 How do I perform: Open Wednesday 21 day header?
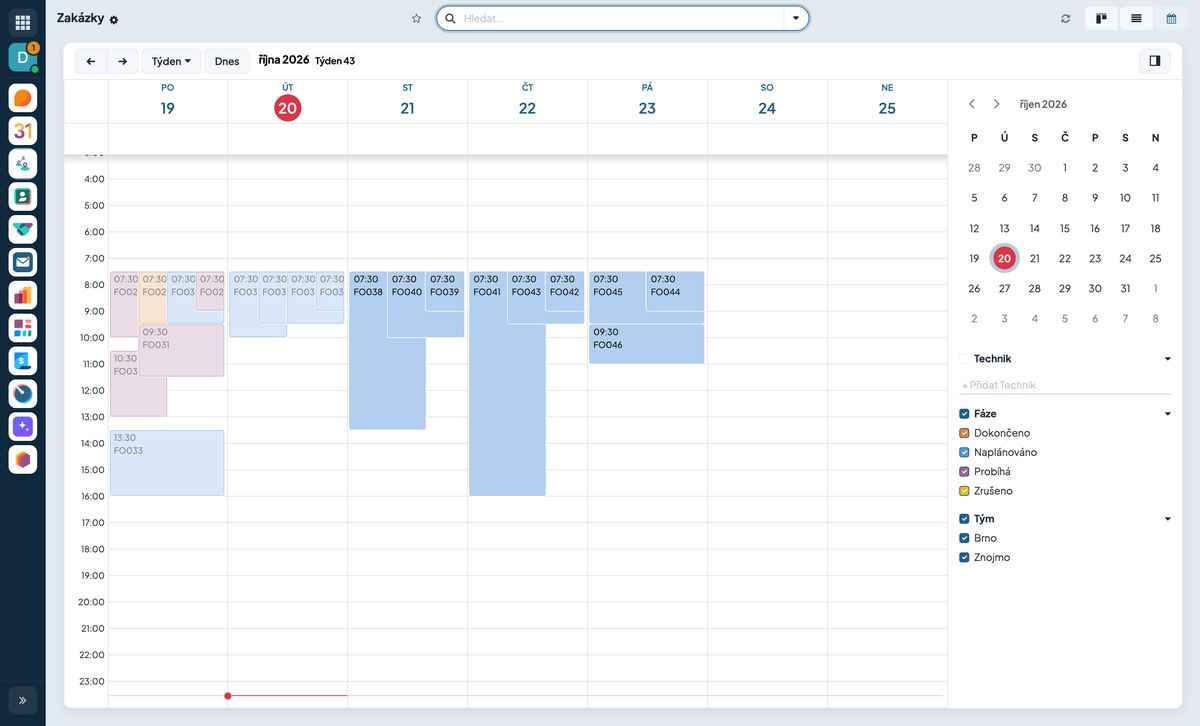407,101
